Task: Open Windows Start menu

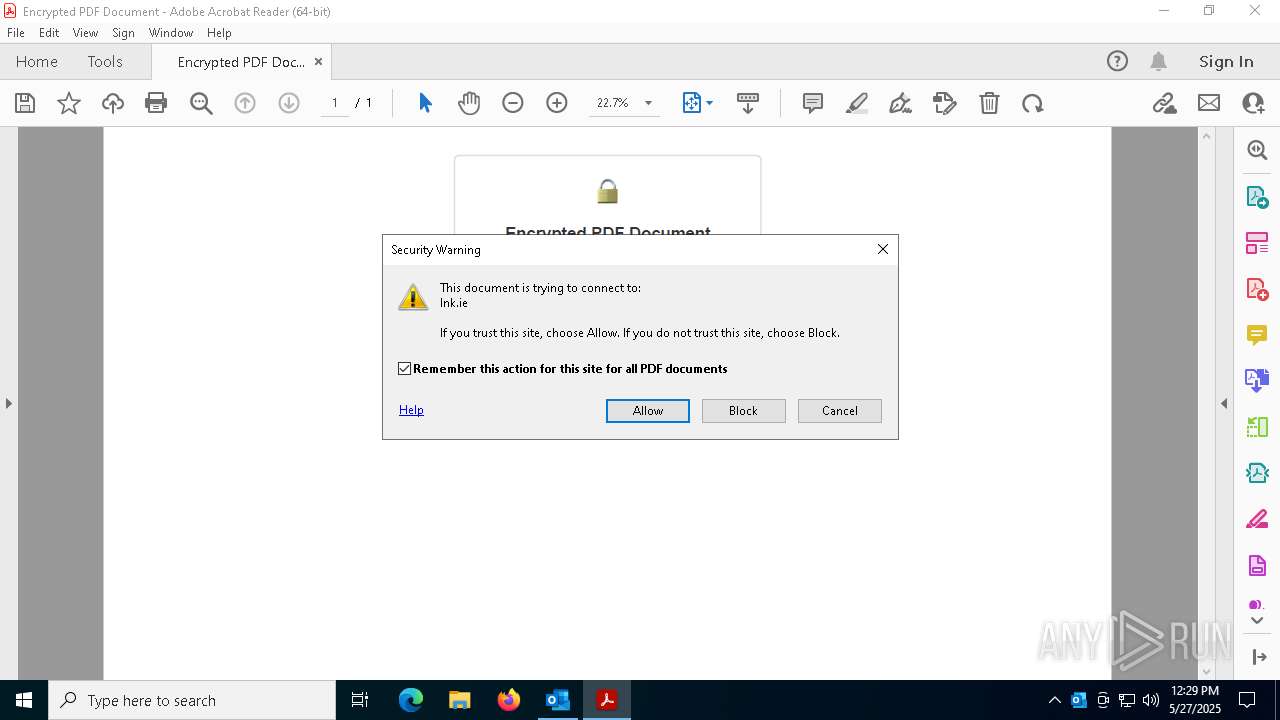Action: click(x=24, y=700)
